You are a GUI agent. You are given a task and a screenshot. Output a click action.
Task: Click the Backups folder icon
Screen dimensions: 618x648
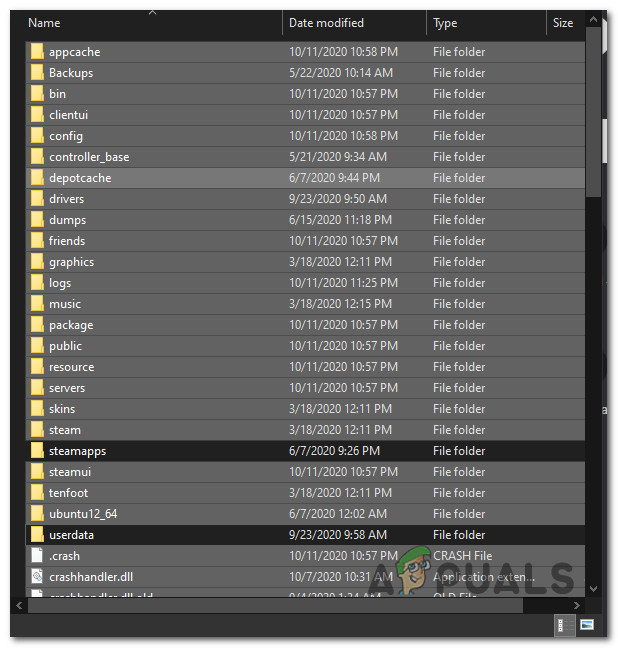tap(37, 73)
